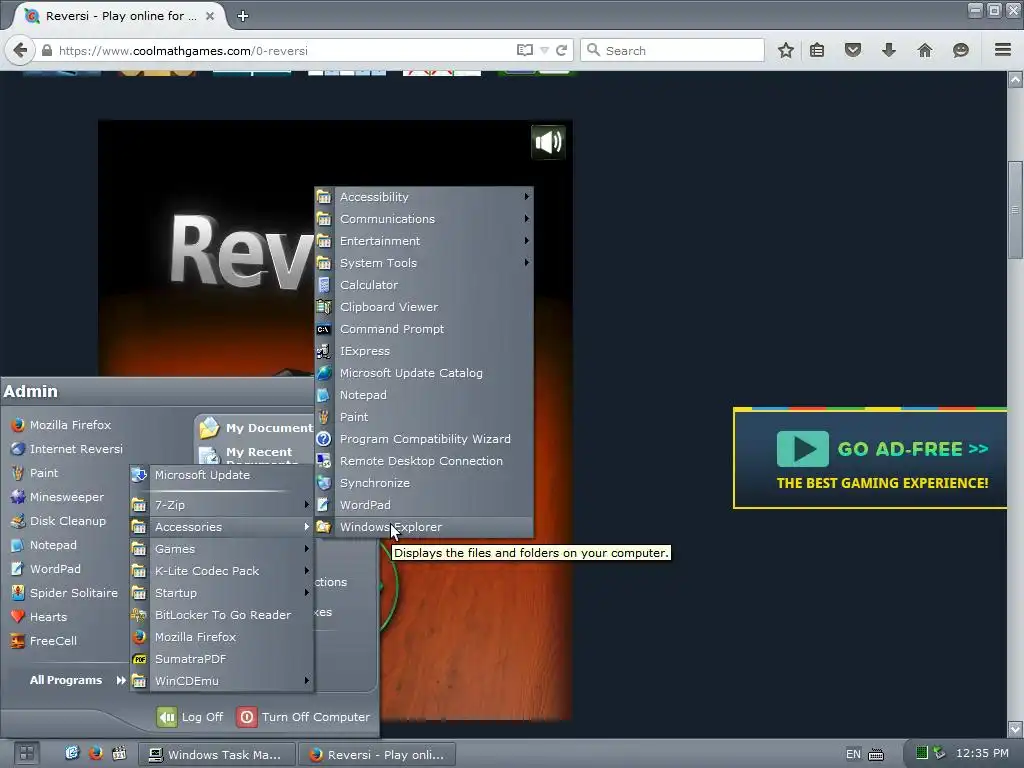Open Downloads arrow icon in toolbar
The image size is (1024, 768).
point(889,50)
